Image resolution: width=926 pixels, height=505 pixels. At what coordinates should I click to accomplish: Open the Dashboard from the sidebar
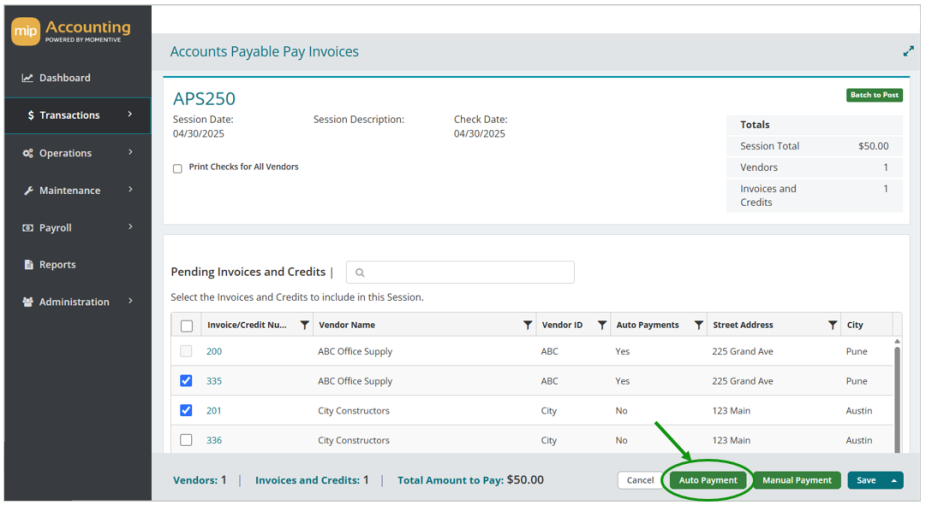tap(64, 77)
